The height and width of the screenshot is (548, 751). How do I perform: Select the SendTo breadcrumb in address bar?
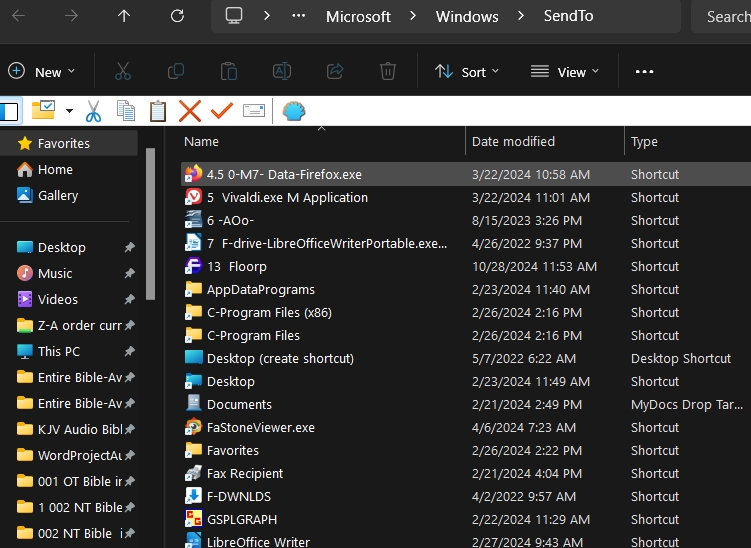point(569,16)
